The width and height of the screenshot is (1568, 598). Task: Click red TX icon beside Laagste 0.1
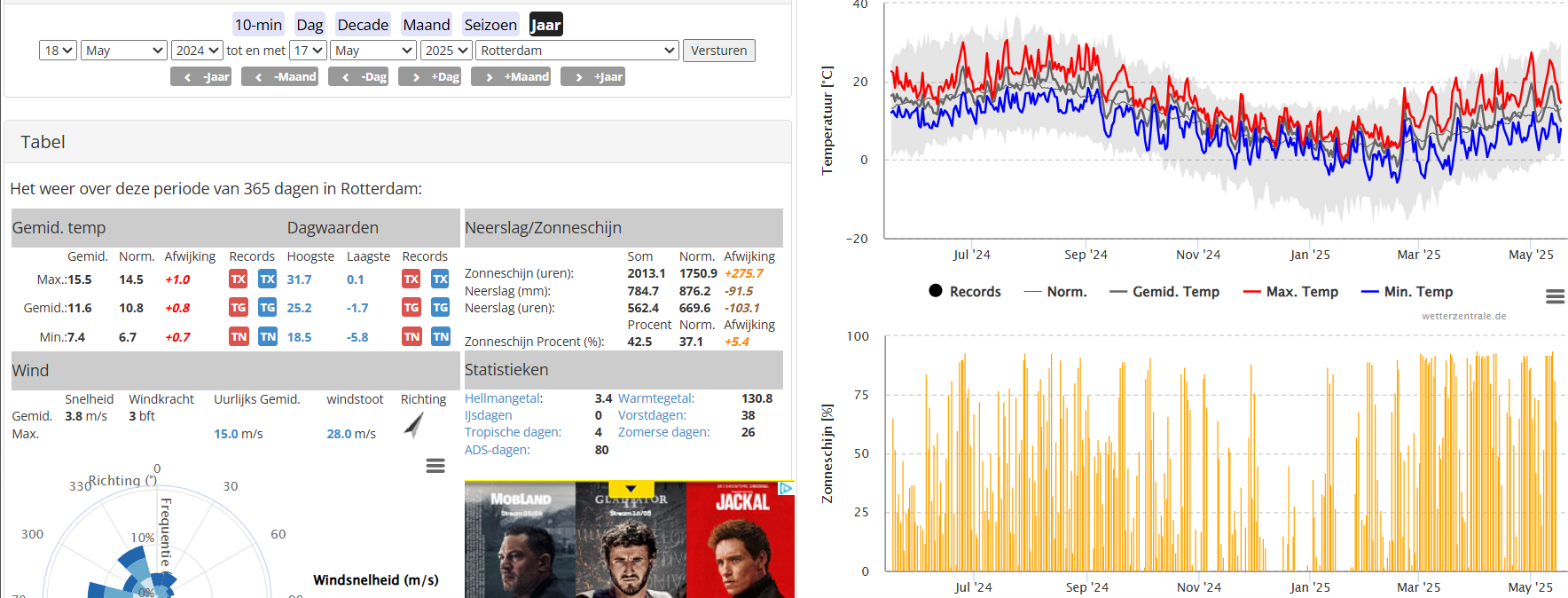(x=412, y=279)
